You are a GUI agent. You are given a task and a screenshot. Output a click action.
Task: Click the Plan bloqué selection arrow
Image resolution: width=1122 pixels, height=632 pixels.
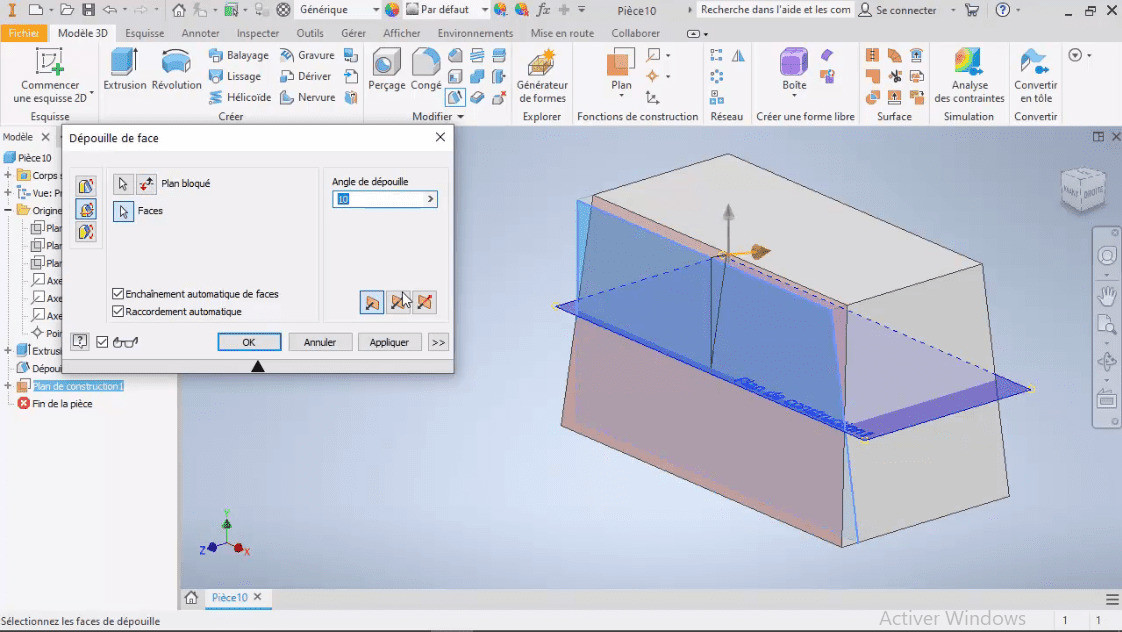123,184
